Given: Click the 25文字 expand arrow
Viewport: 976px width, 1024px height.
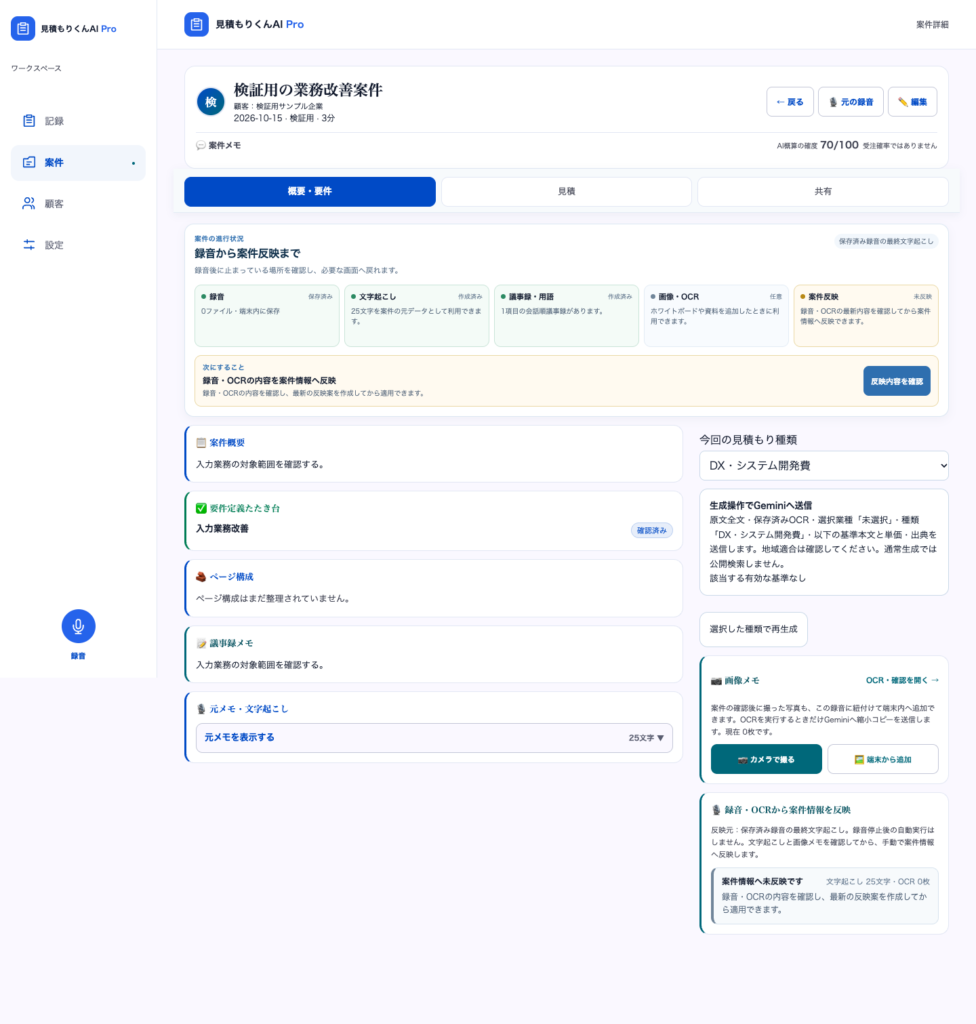Looking at the screenshot, I should pyautogui.click(x=660, y=738).
